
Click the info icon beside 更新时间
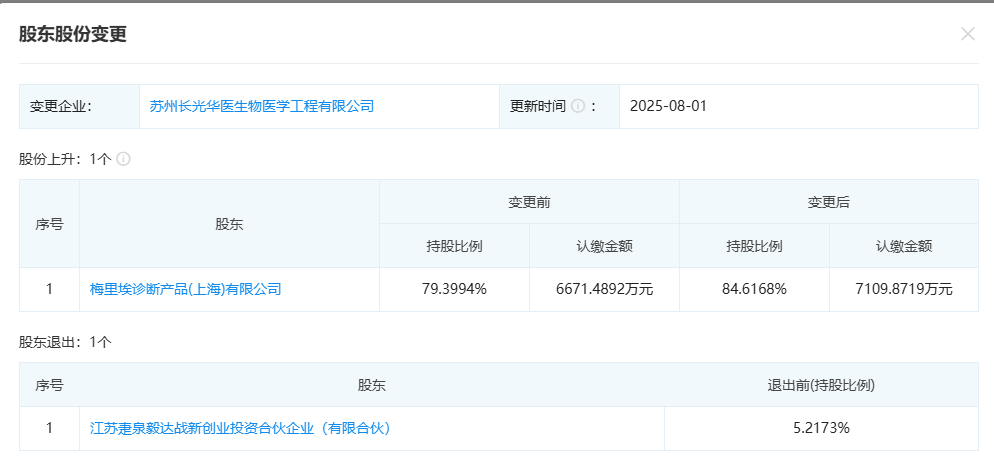pos(578,106)
